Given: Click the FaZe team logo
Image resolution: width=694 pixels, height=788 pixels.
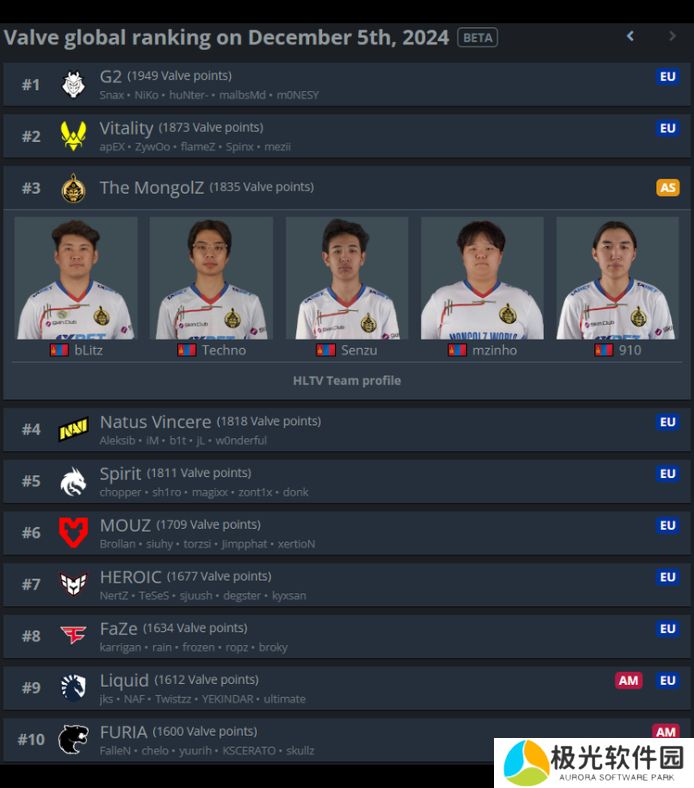Looking at the screenshot, I should [x=73, y=635].
